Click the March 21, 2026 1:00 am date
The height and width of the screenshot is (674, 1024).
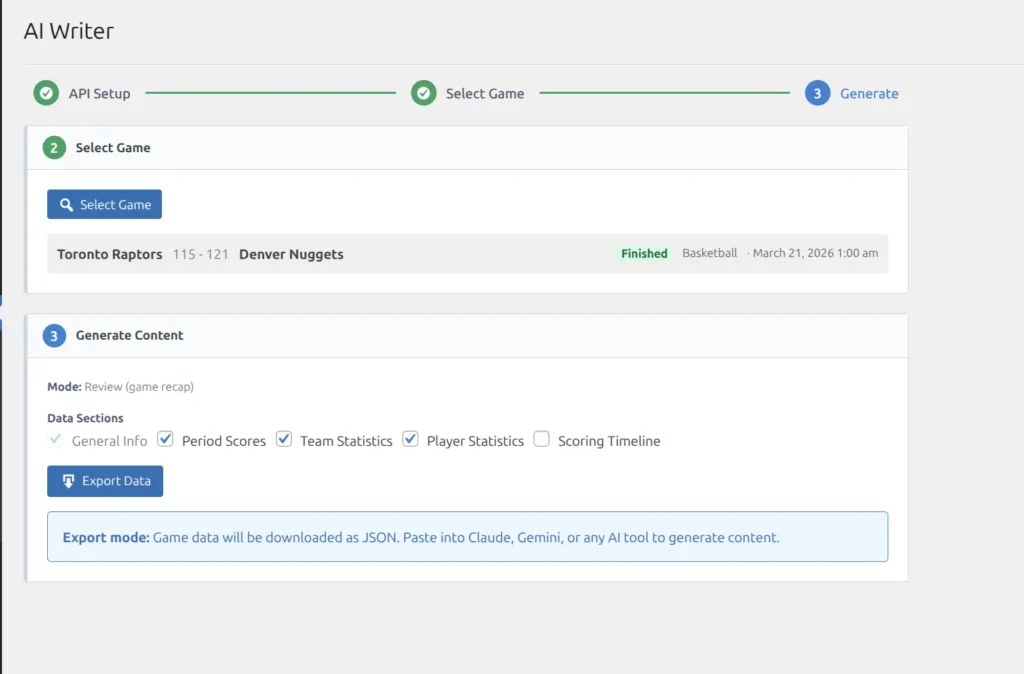point(815,253)
